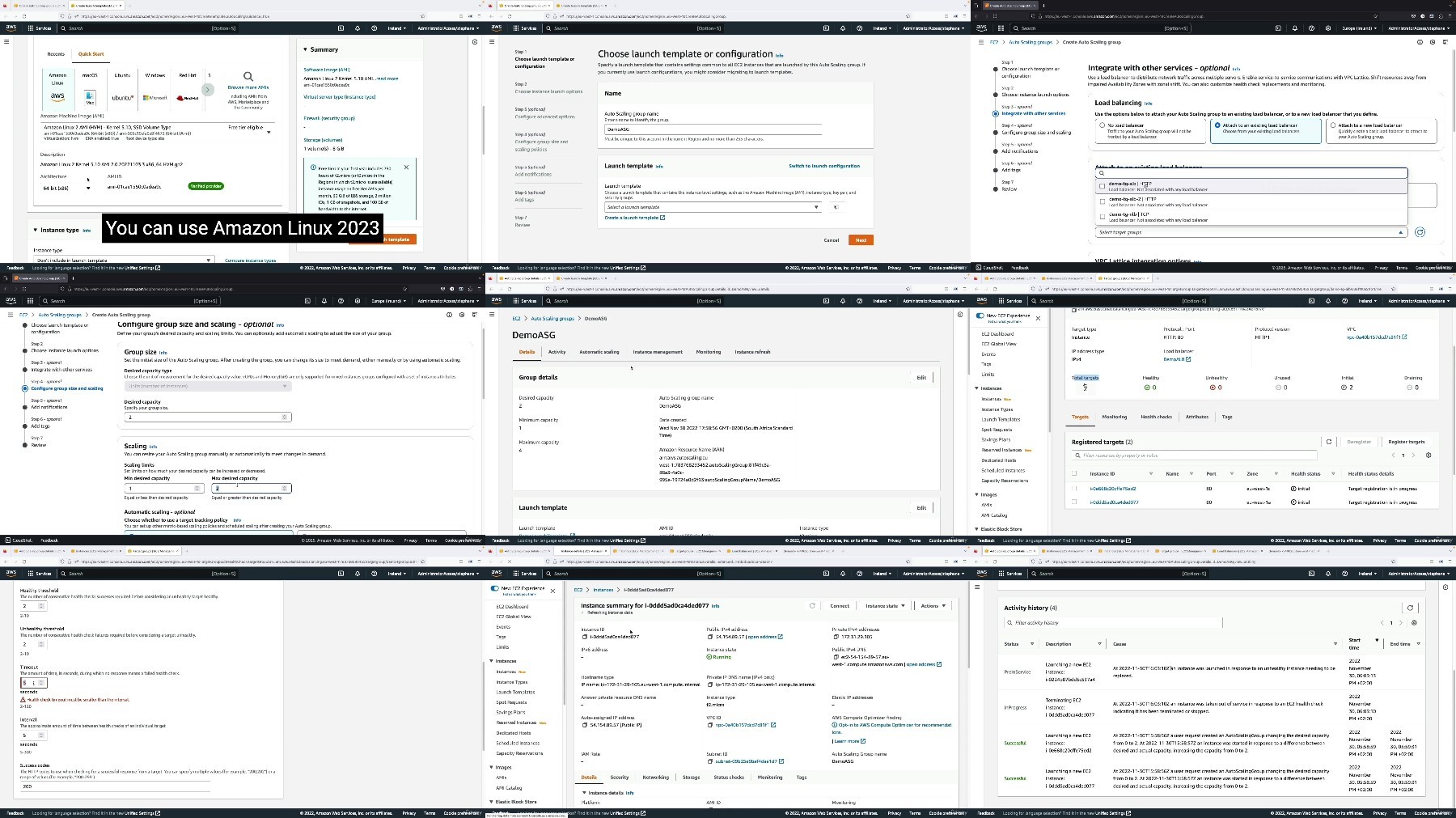
Task: Click Cancel in Choose launch template panel
Action: pyautogui.click(x=832, y=240)
